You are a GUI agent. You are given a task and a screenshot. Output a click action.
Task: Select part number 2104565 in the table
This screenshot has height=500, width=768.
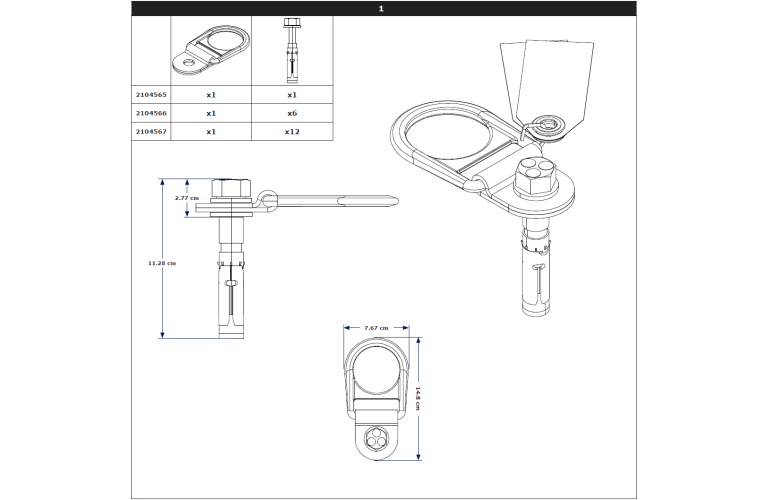pyautogui.click(x=151, y=95)
